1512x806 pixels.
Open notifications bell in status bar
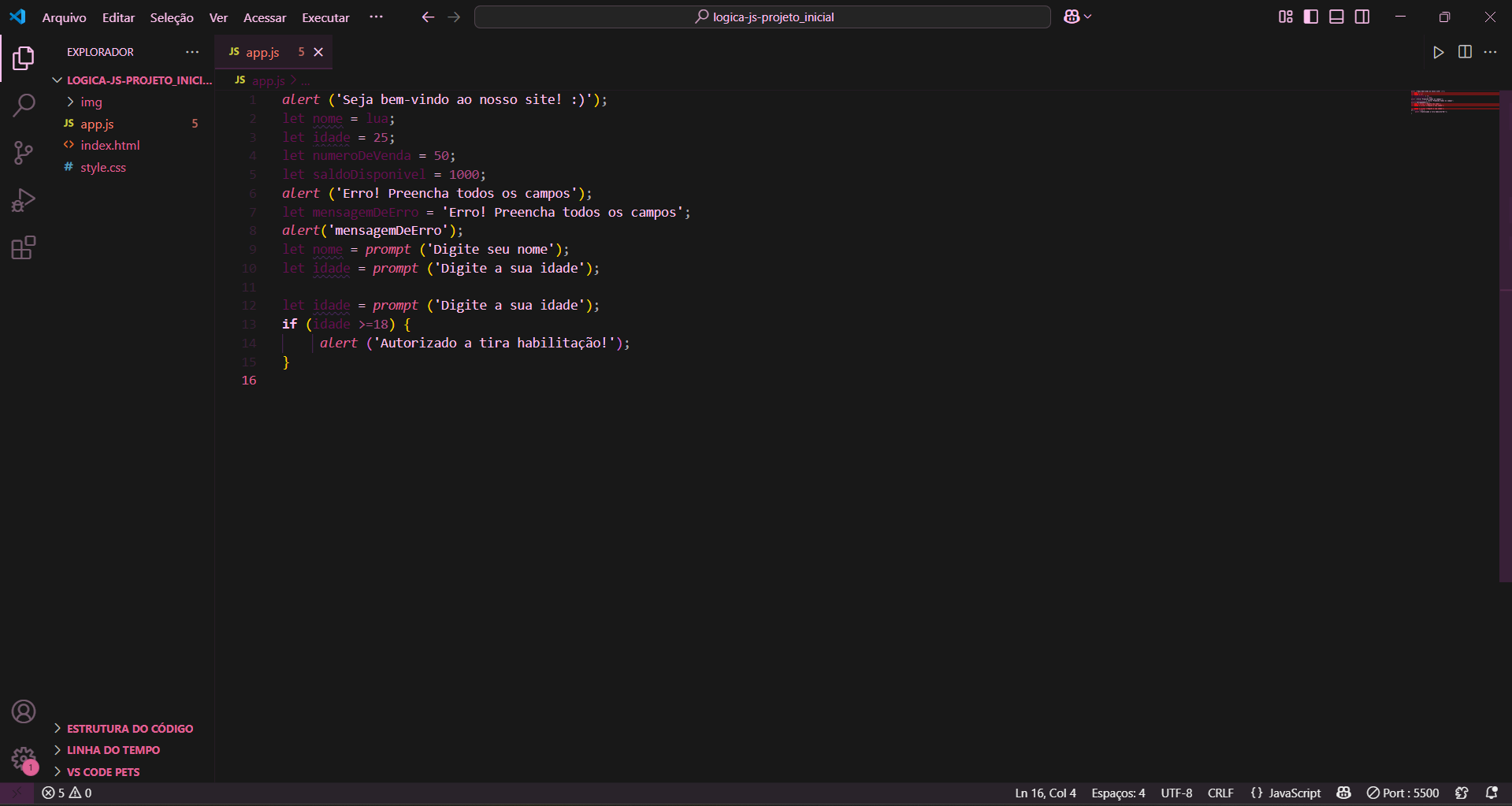click(1492, 793)
